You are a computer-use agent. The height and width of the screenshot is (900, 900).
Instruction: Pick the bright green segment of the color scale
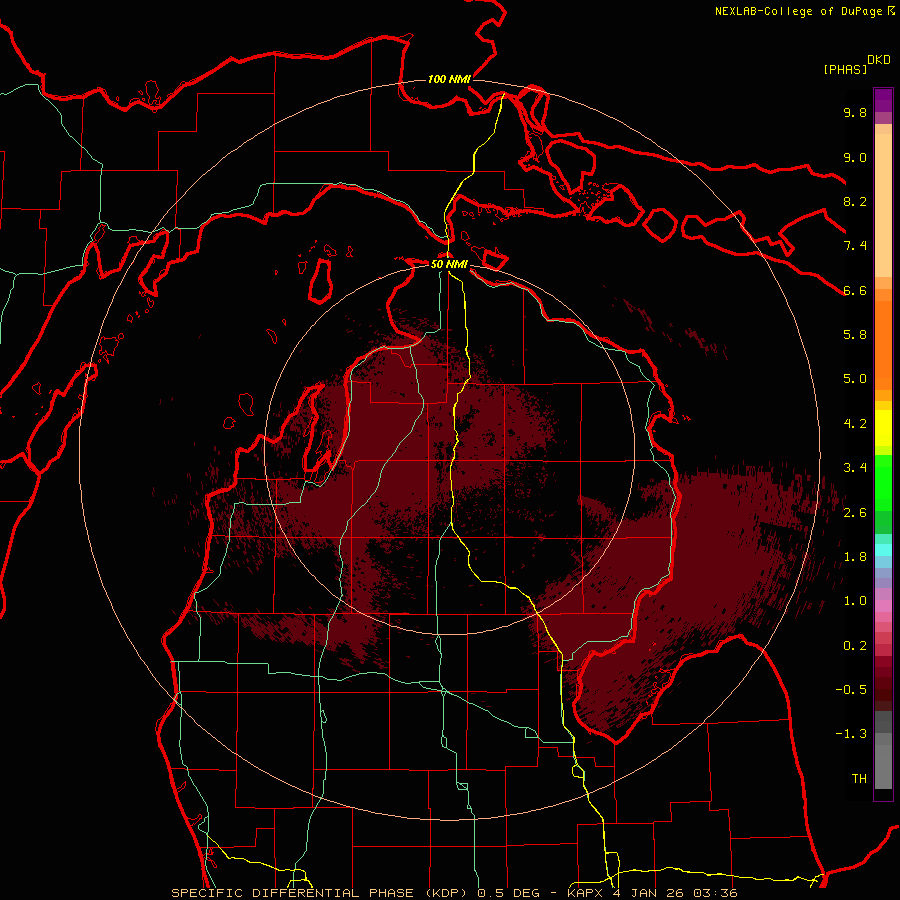tap(883, 482)
